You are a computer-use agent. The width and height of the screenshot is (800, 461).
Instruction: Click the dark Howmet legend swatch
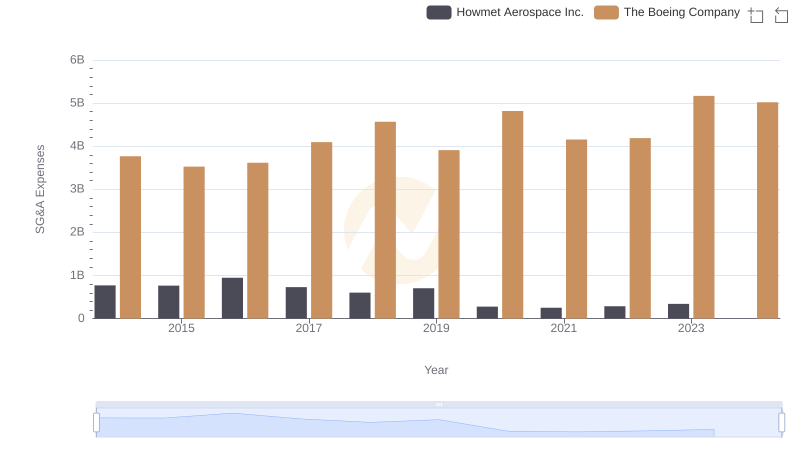click(439, 12)
